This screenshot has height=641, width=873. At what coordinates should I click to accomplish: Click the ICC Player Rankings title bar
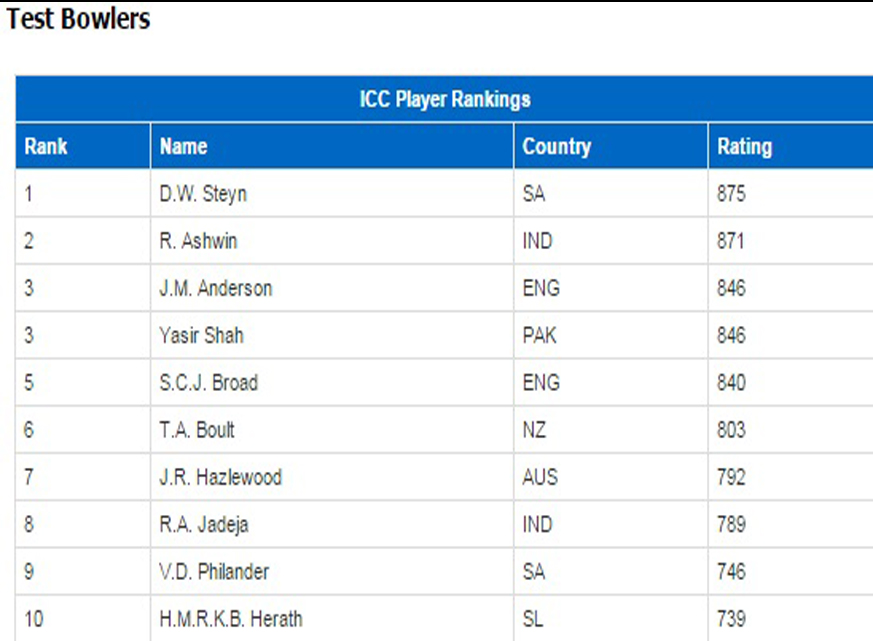(444, 99)
